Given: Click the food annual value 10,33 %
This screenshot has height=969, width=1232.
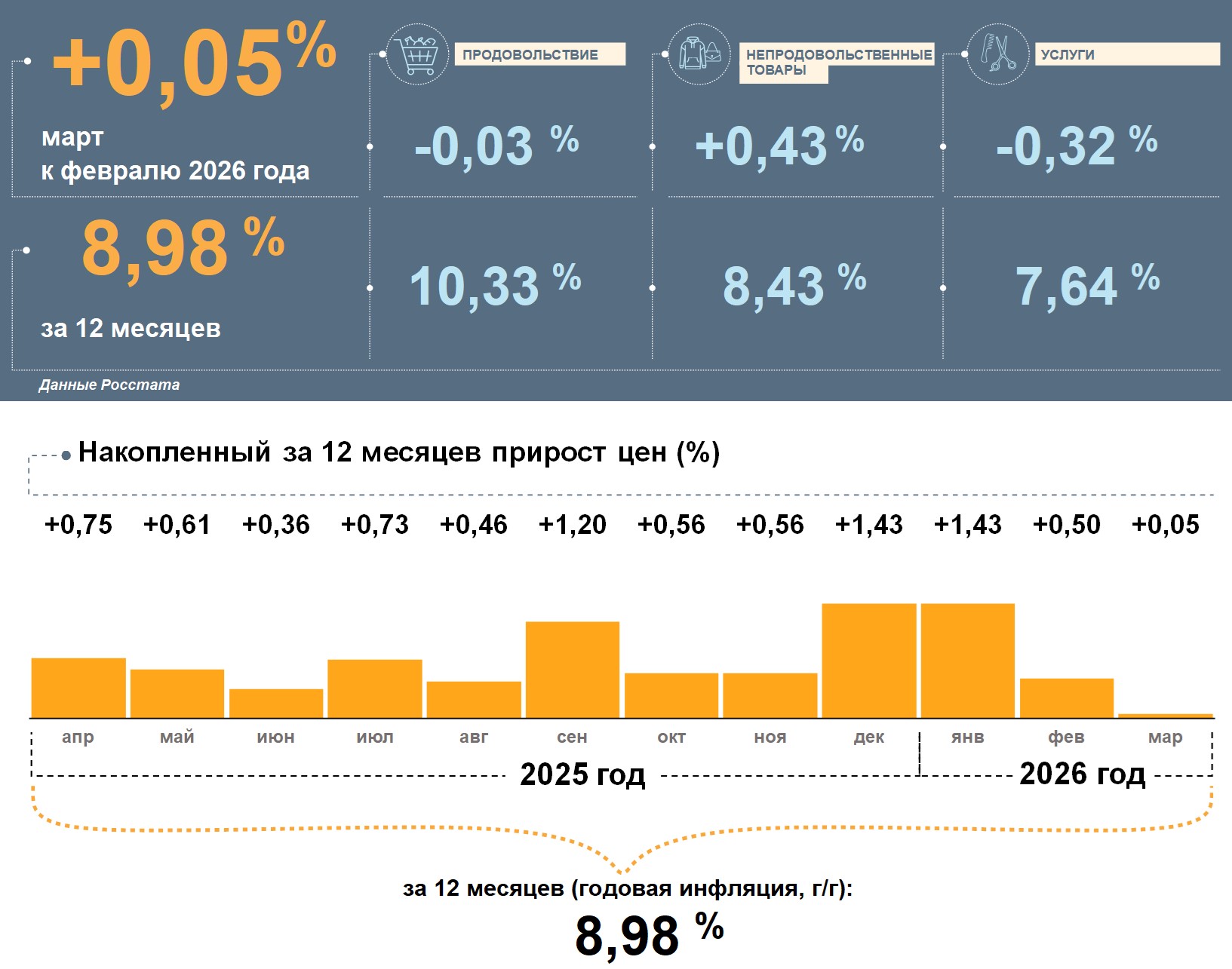Looking at the screenshot, I should coord(495,286).
